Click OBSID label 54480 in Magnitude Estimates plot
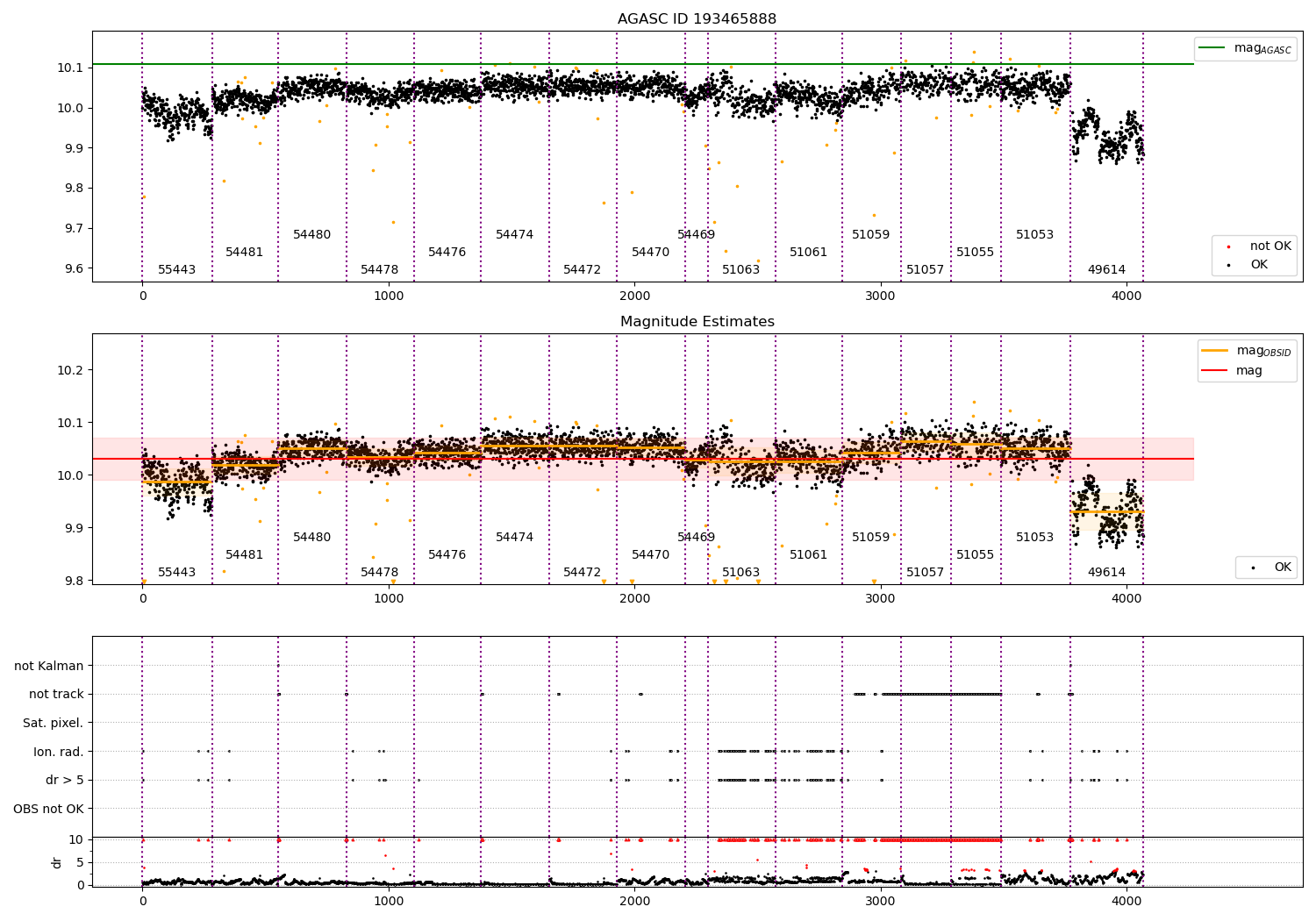This screenshot has width=1316, height=921. coord(312,538)
